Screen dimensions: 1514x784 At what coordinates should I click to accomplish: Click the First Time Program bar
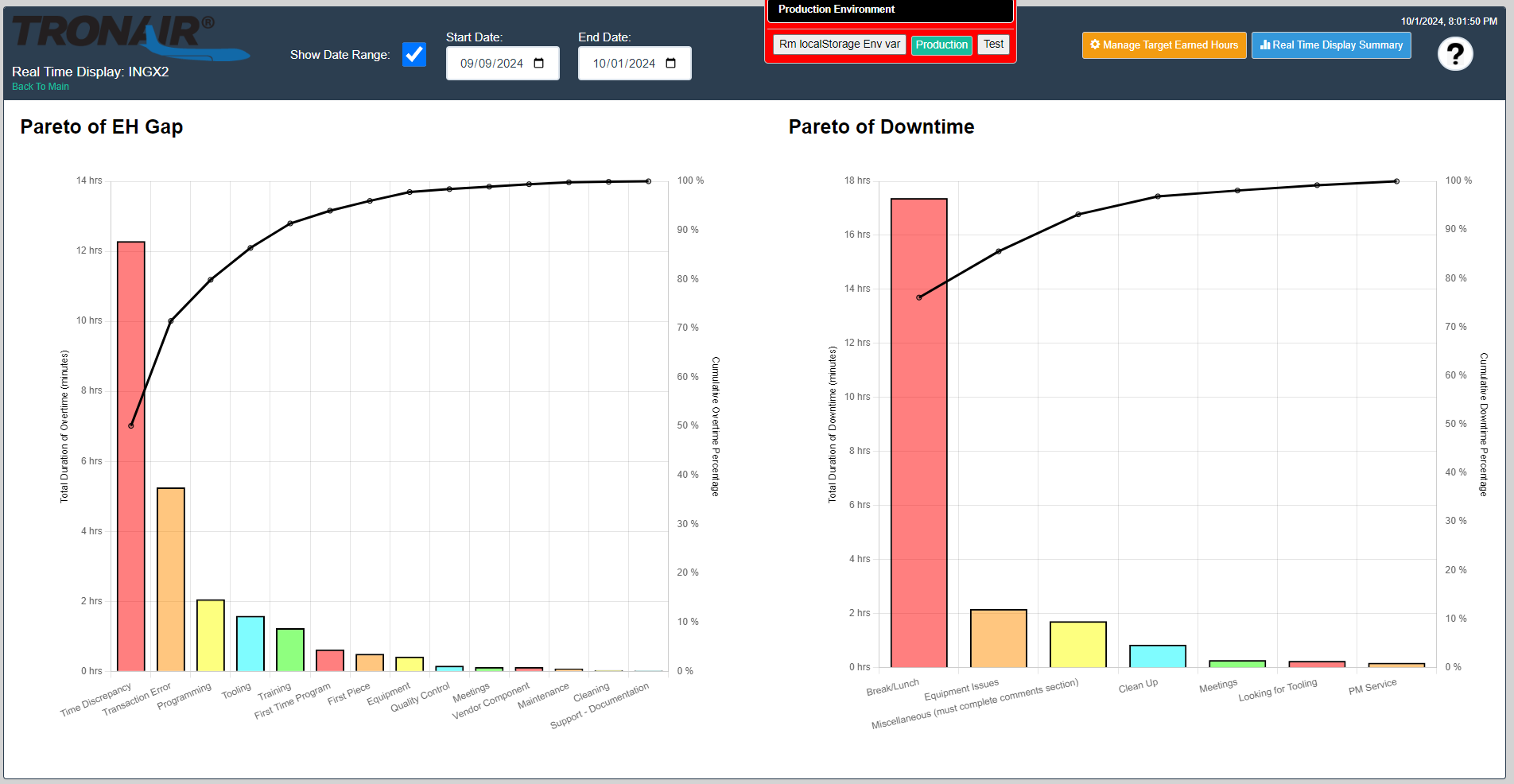[330, 661]
